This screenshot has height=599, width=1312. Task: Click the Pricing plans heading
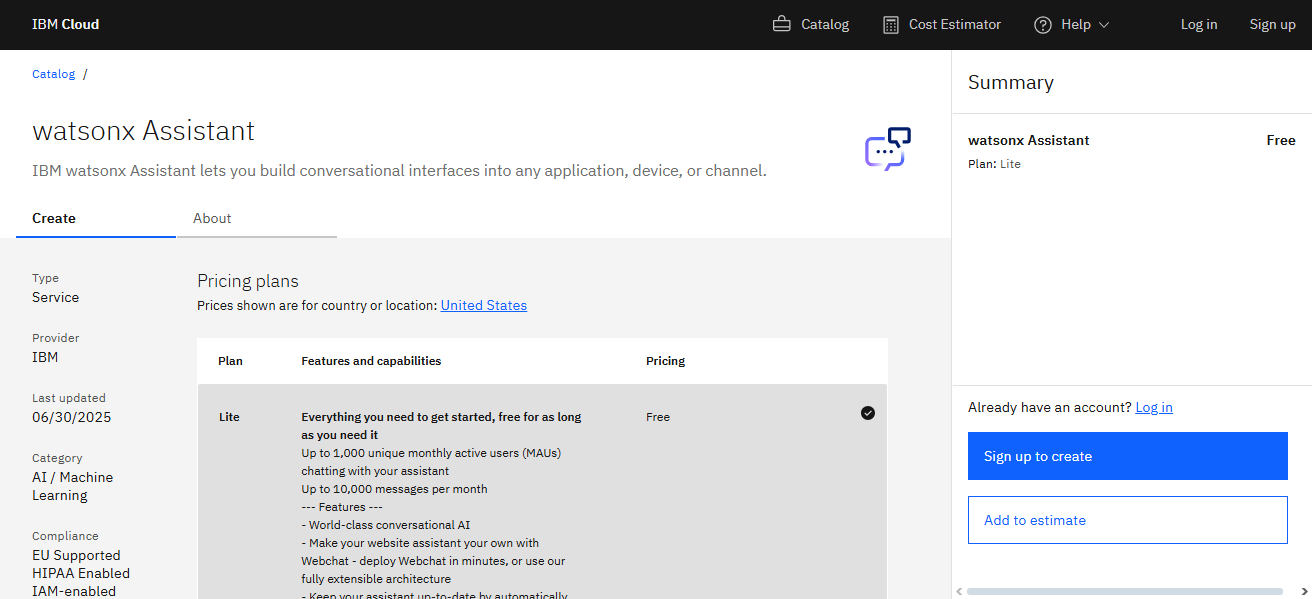tap(248, 281)
